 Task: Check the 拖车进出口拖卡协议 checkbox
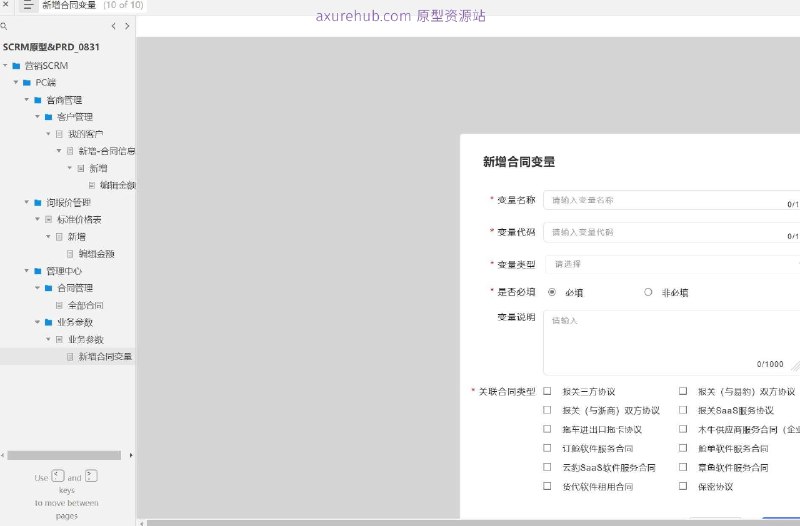[547, 429]
